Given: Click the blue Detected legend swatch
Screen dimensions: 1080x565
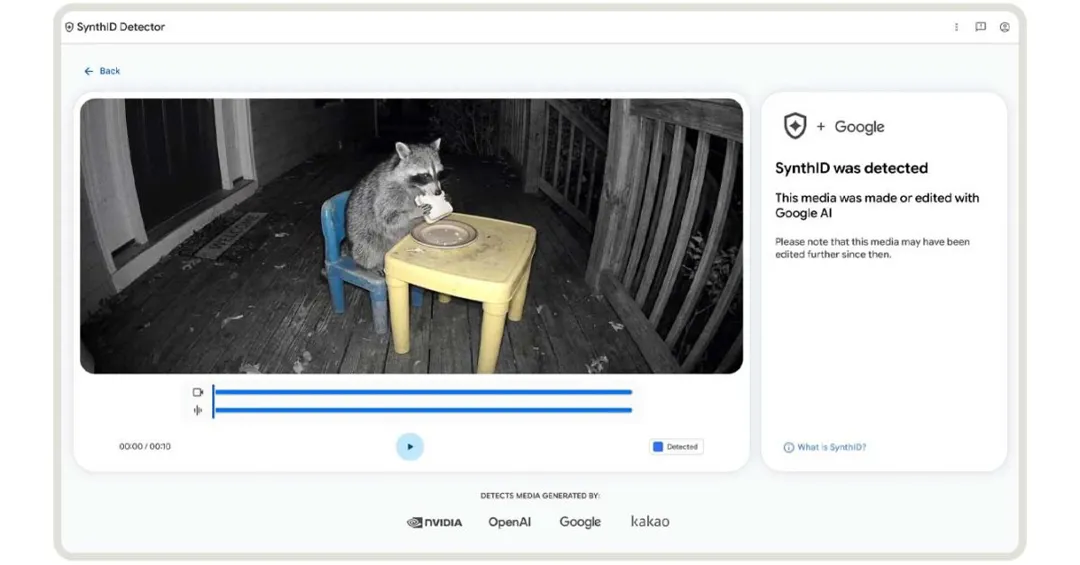Looking at the screenshot, I should click(658, 446).
